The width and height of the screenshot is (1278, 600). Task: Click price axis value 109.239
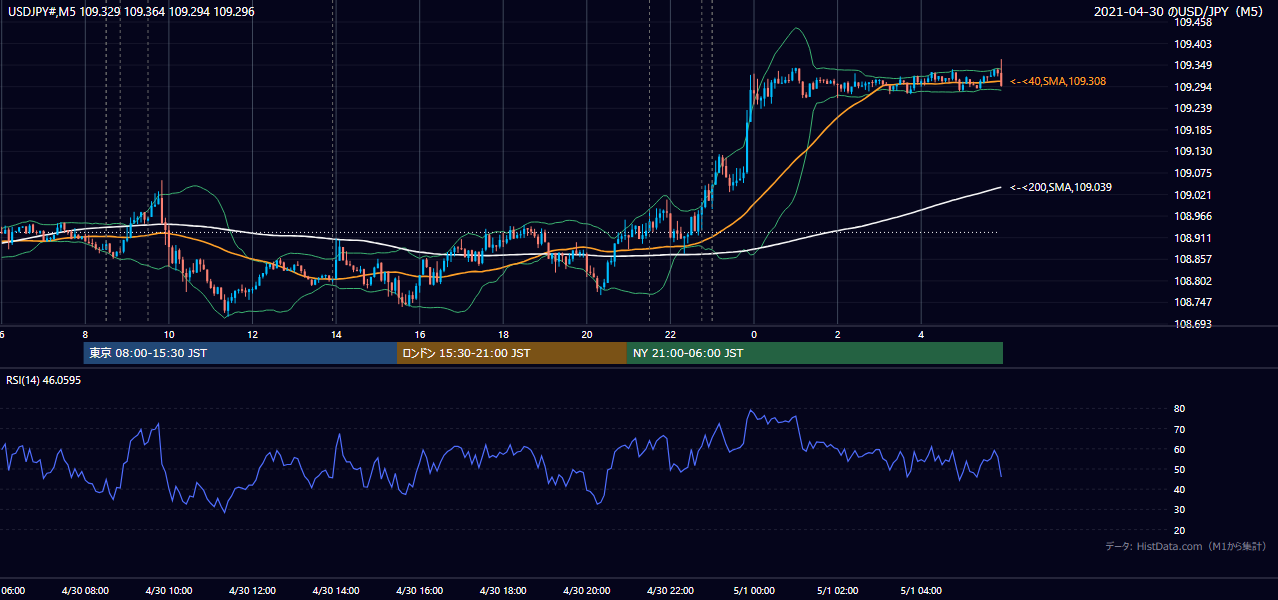tap(1192, 109)
